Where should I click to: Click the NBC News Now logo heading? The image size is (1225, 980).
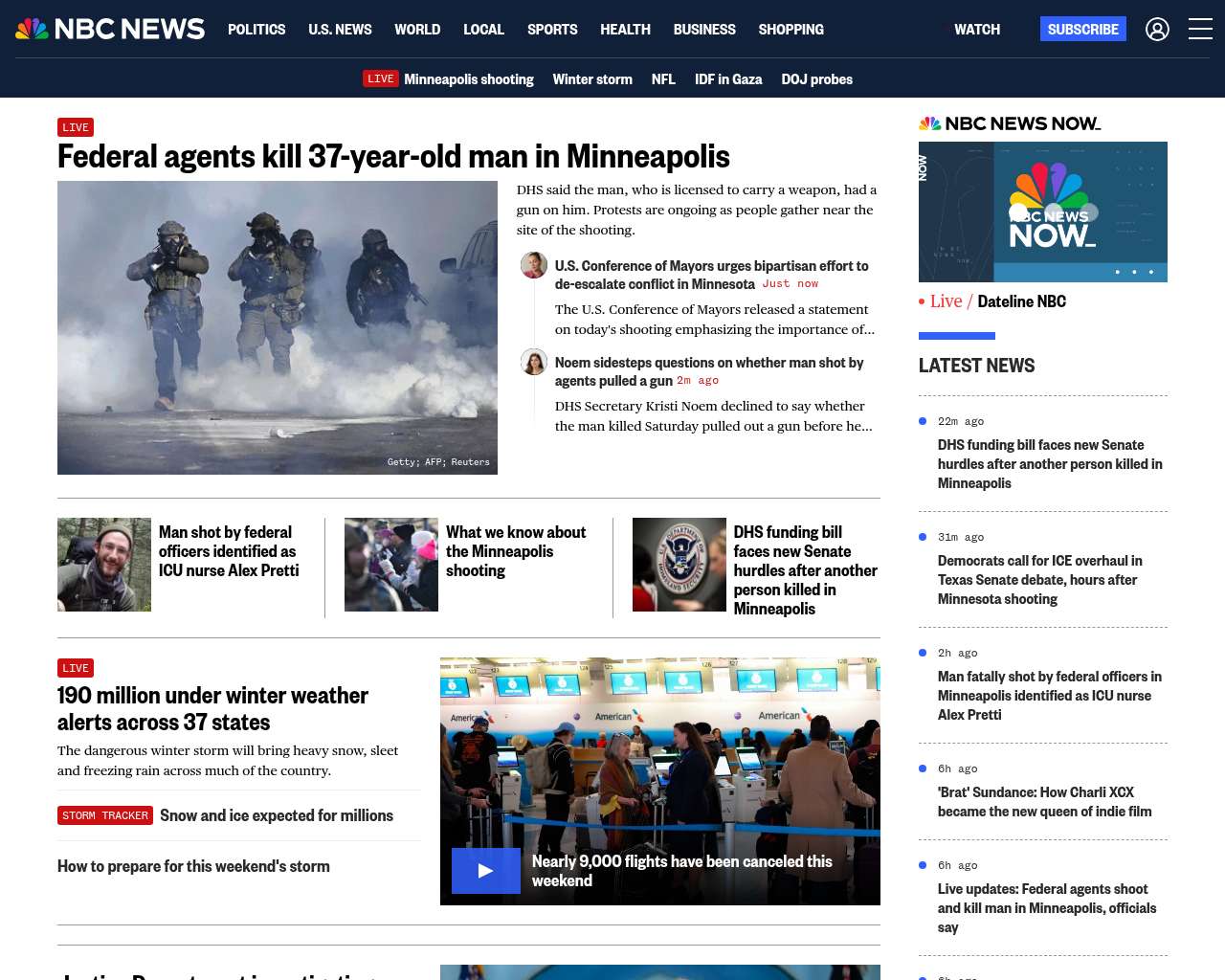coord(1010,123)
